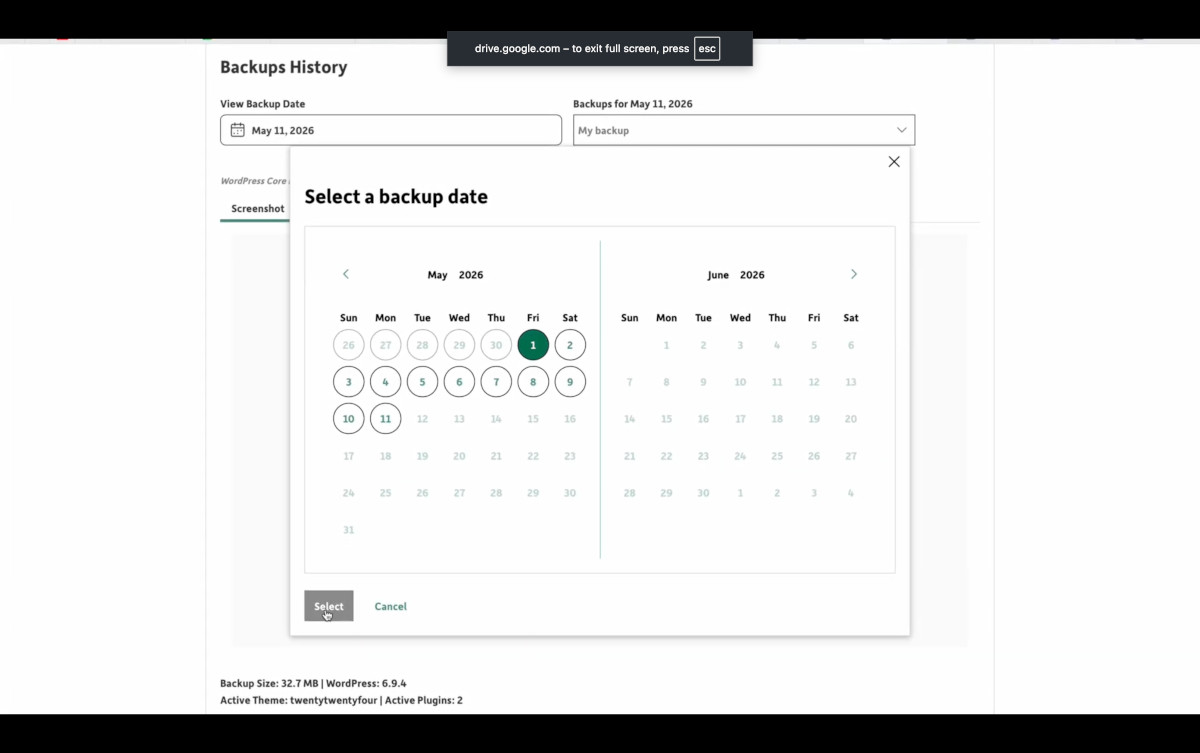Click the Select button
The height and width of the screenshot is (753, 1200).
coord(329,606)
